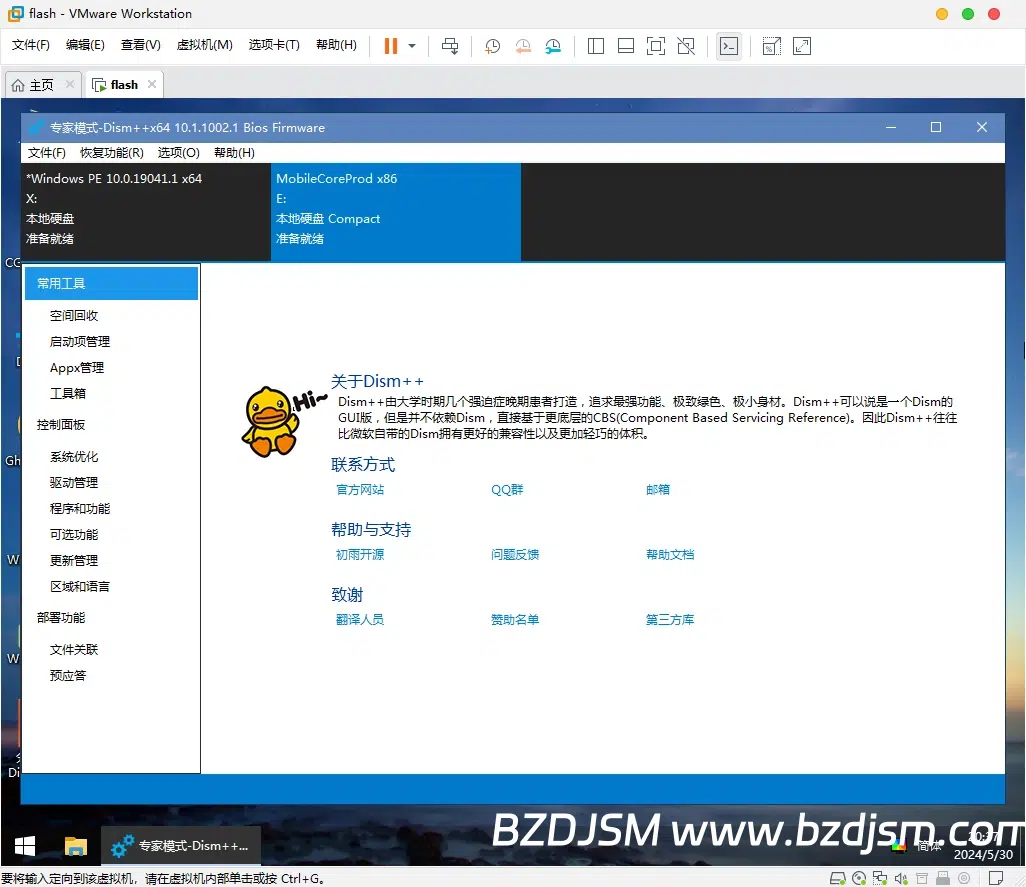Toggle the thumbnail bar view icon

(626, 46)
